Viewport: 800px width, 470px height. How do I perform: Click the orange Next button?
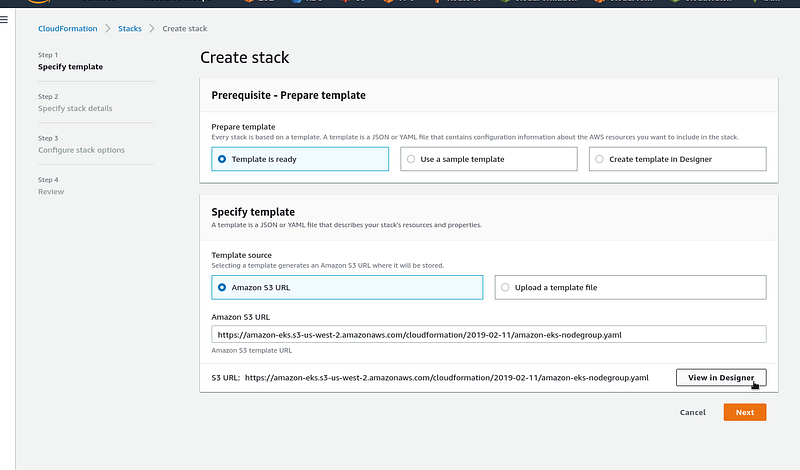click(x=745, y=412)
